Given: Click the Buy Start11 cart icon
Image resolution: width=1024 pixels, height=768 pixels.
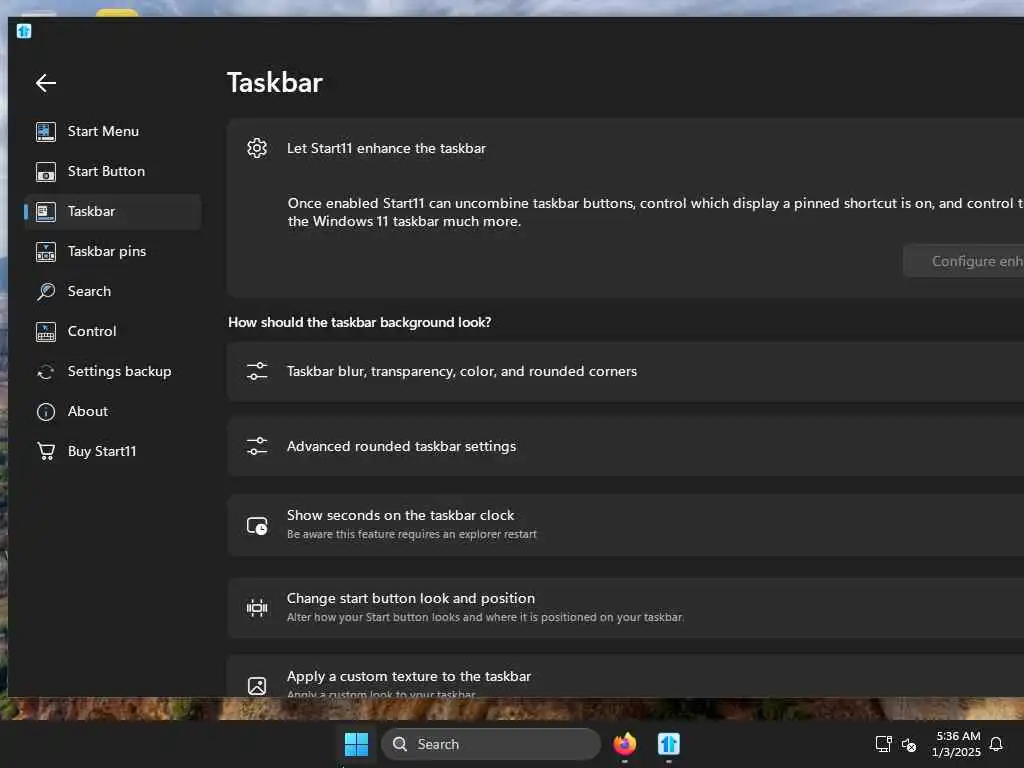Looking at the screenshot, I should (46, 451).
